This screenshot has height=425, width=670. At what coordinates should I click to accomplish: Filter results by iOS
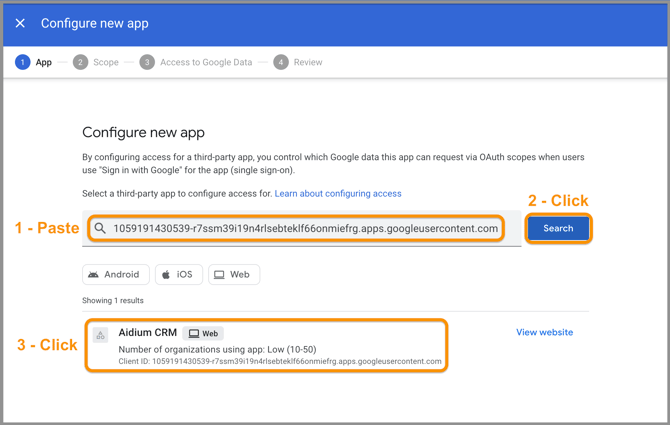[179, 274]
